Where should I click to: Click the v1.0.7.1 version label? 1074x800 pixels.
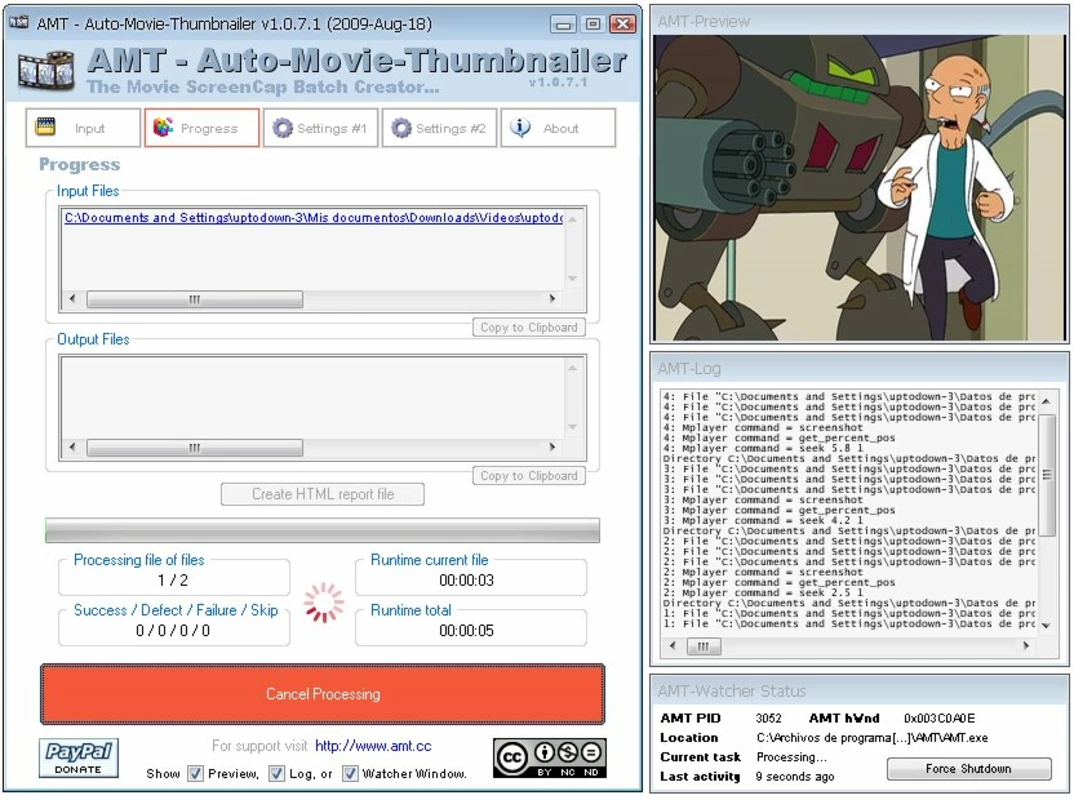pos(558,82)
